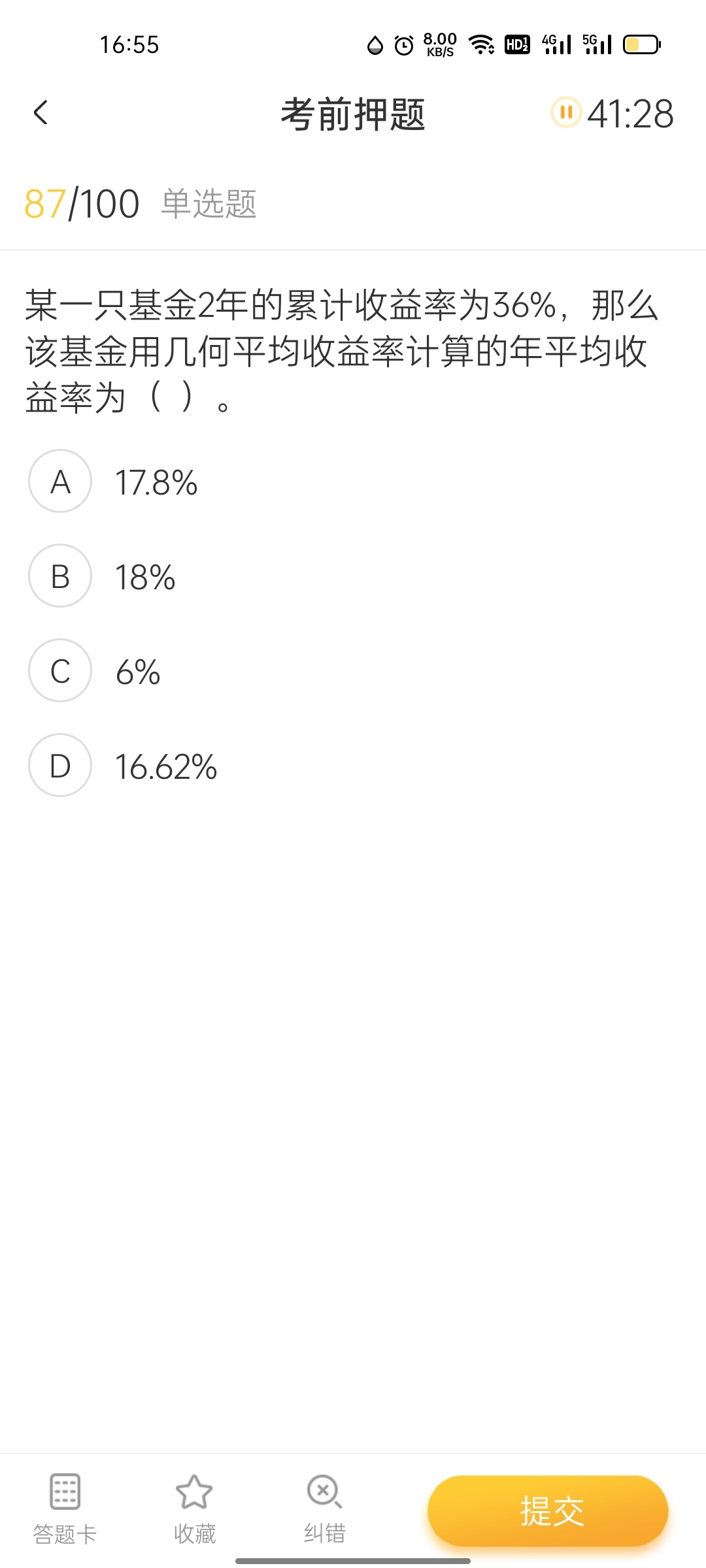Image resolution: width=706 pixels, height=1568 pixels.
Task: Tap the Wi-Fi status bar icon
Action: coord(482,44)
